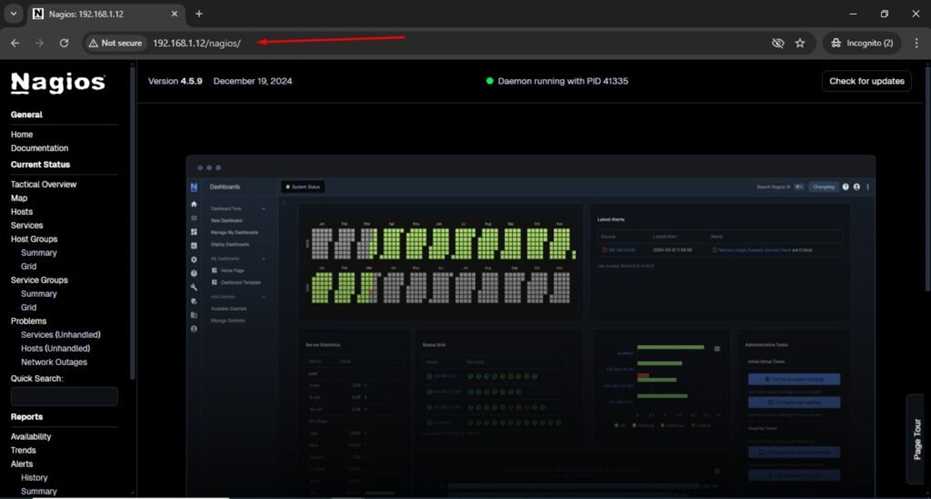
Task: Click Check for updates button
Action: 867,81
